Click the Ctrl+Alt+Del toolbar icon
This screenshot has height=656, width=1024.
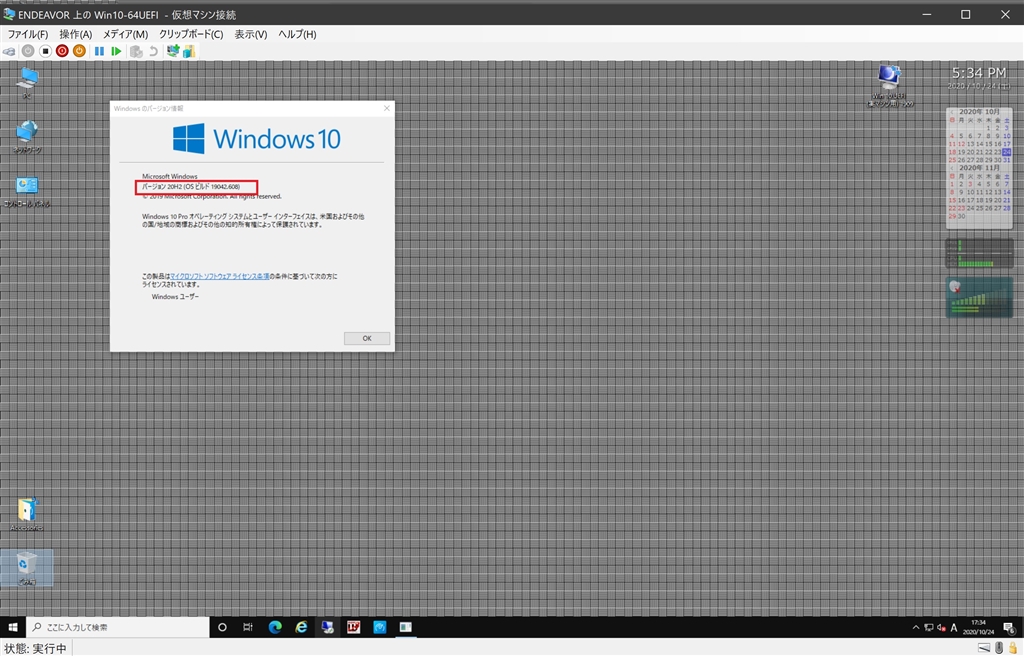(x=9, y=51)
